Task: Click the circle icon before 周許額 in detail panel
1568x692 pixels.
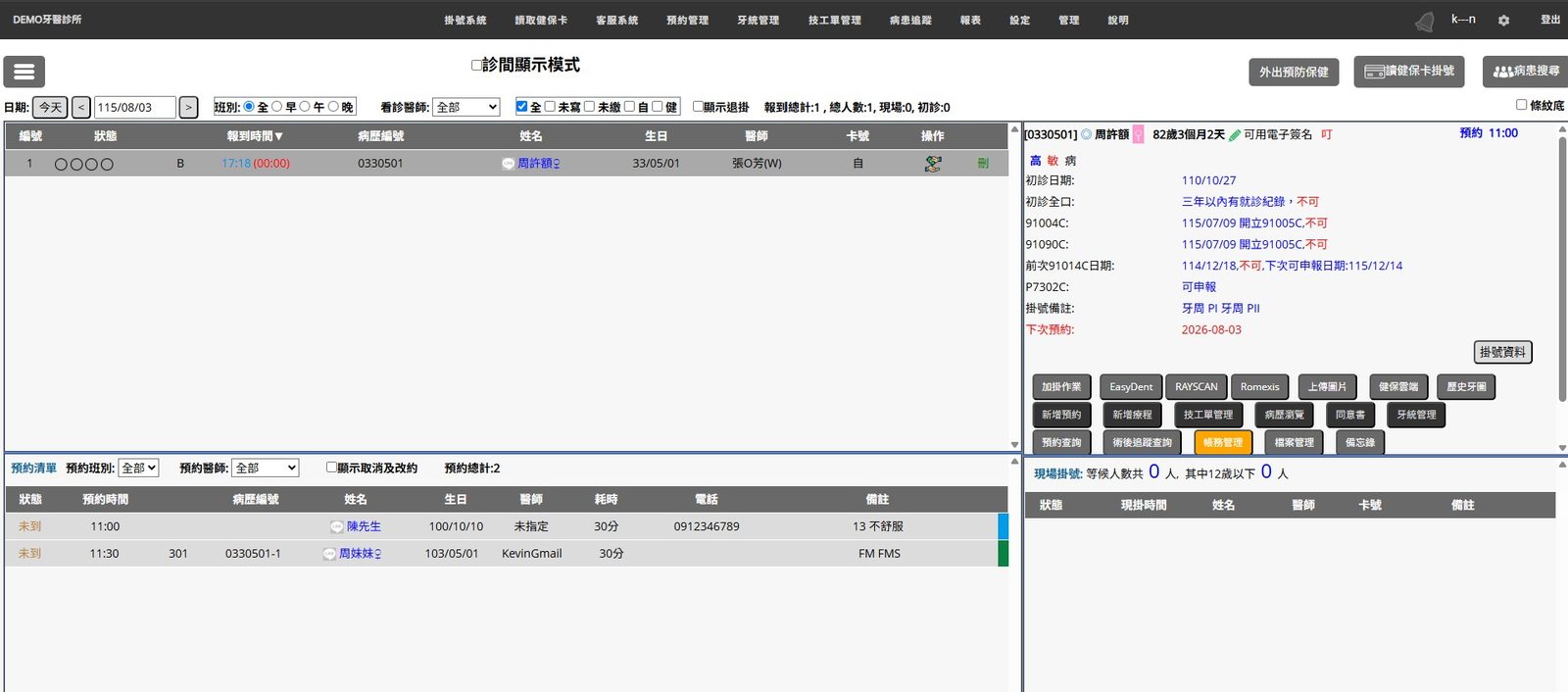Action: (x=1086, y=134)
